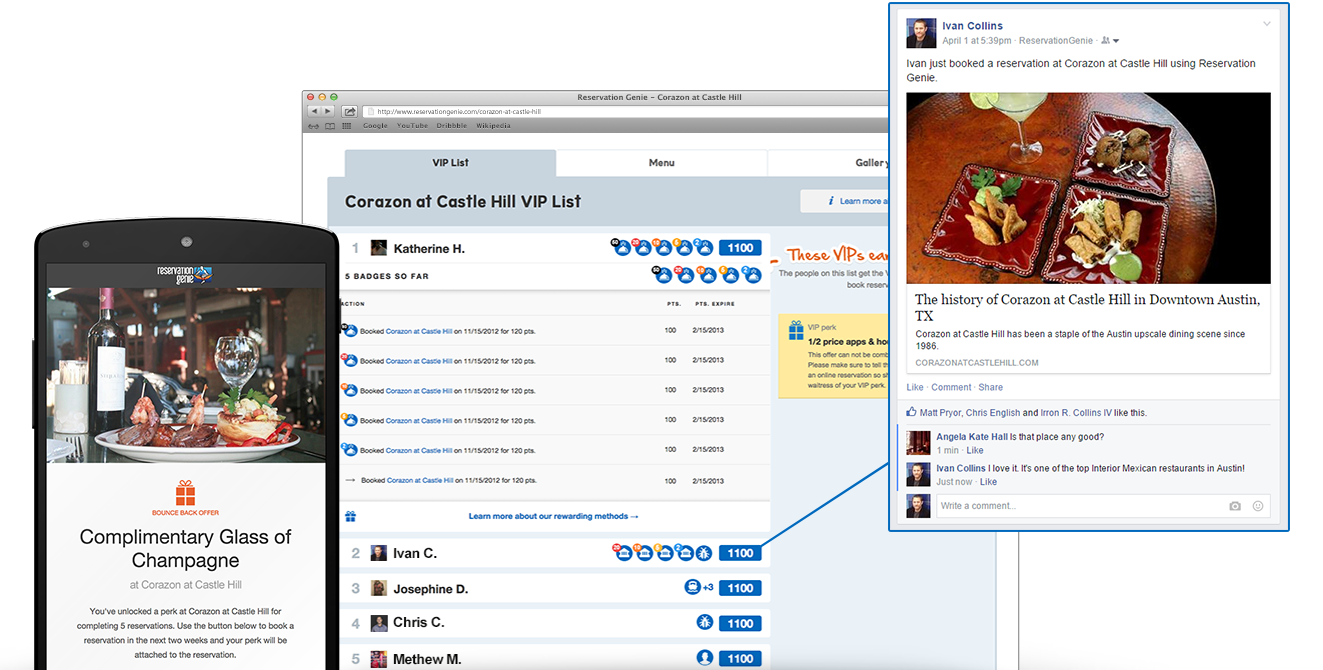Viewport: 1323px width, 670px height.
Task: Go back using the browser back arrow
Action: (x=313, y=111)
